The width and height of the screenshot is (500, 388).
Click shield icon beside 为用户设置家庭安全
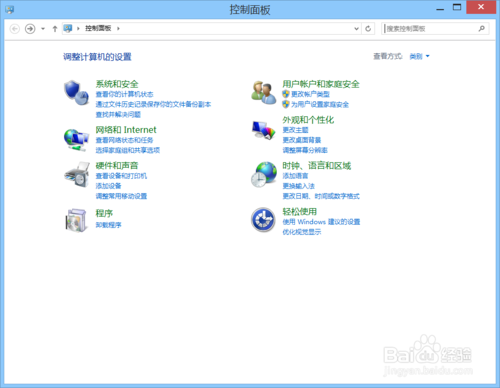pyautogui.click(x=286, y=104)
